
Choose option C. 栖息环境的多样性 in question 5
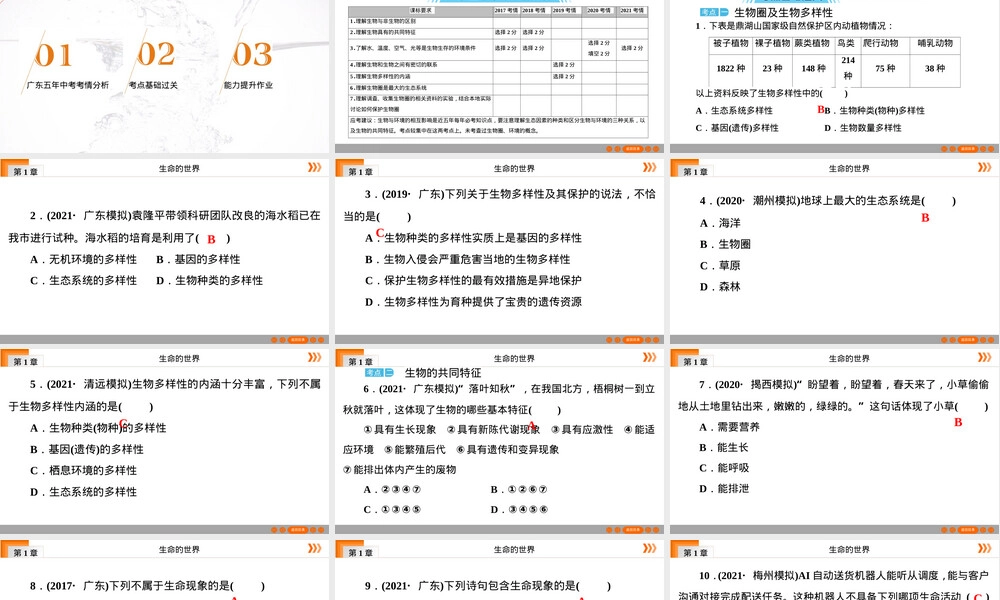point(84,471)
